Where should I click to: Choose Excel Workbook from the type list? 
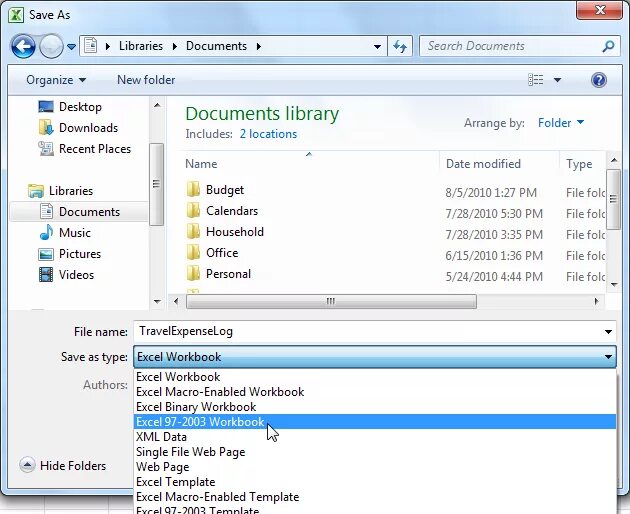coord(374,377)
